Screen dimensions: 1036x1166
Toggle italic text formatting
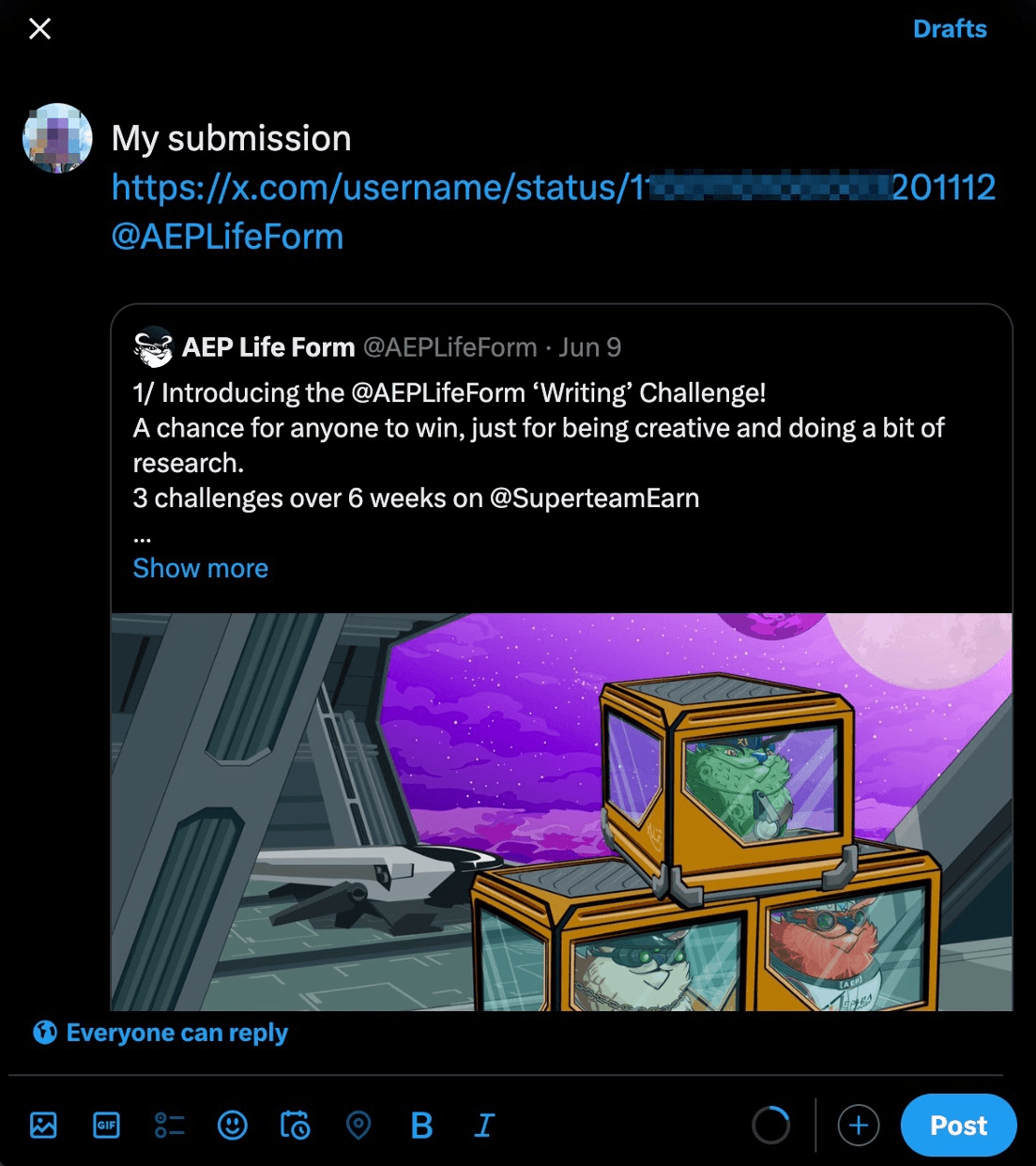(x=484, y=1125)
